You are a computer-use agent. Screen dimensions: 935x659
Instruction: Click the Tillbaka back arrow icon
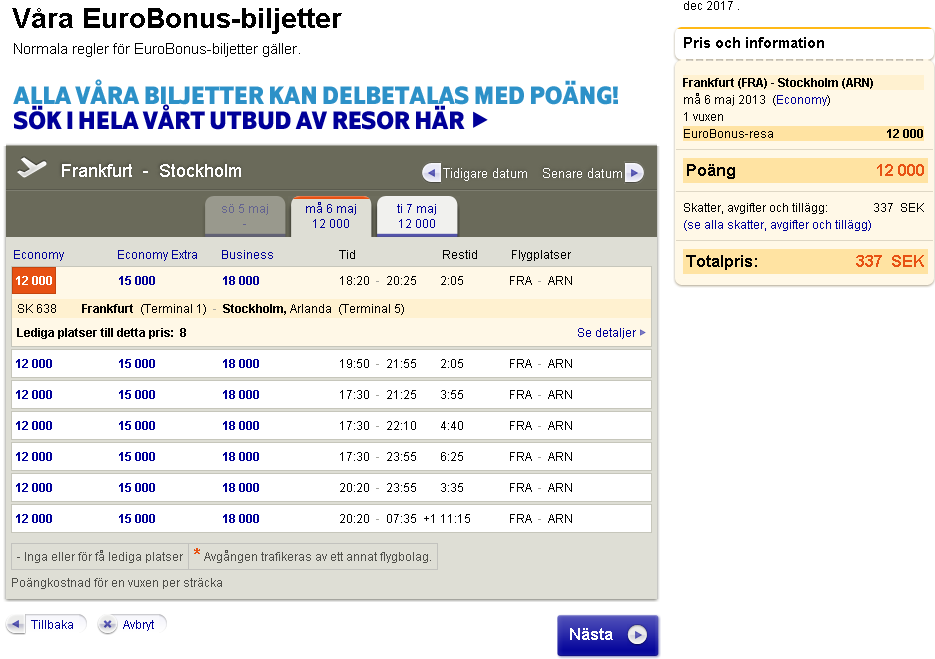[17, 624]
